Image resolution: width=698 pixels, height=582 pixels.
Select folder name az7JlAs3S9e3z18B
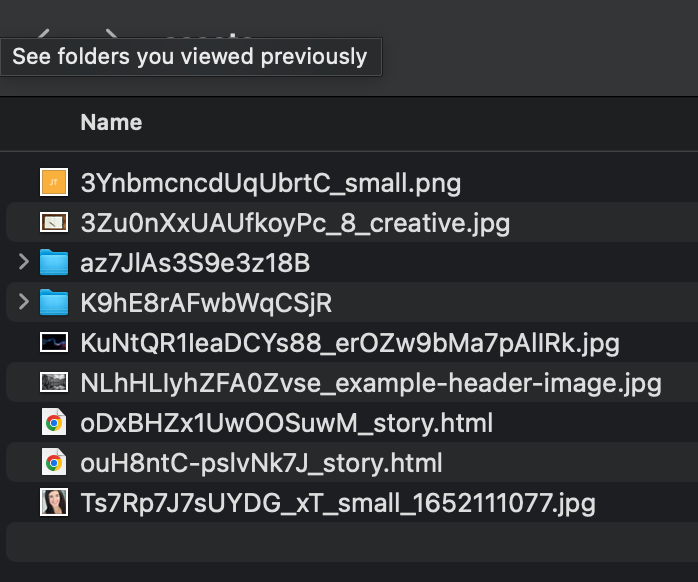pos(195,263)
